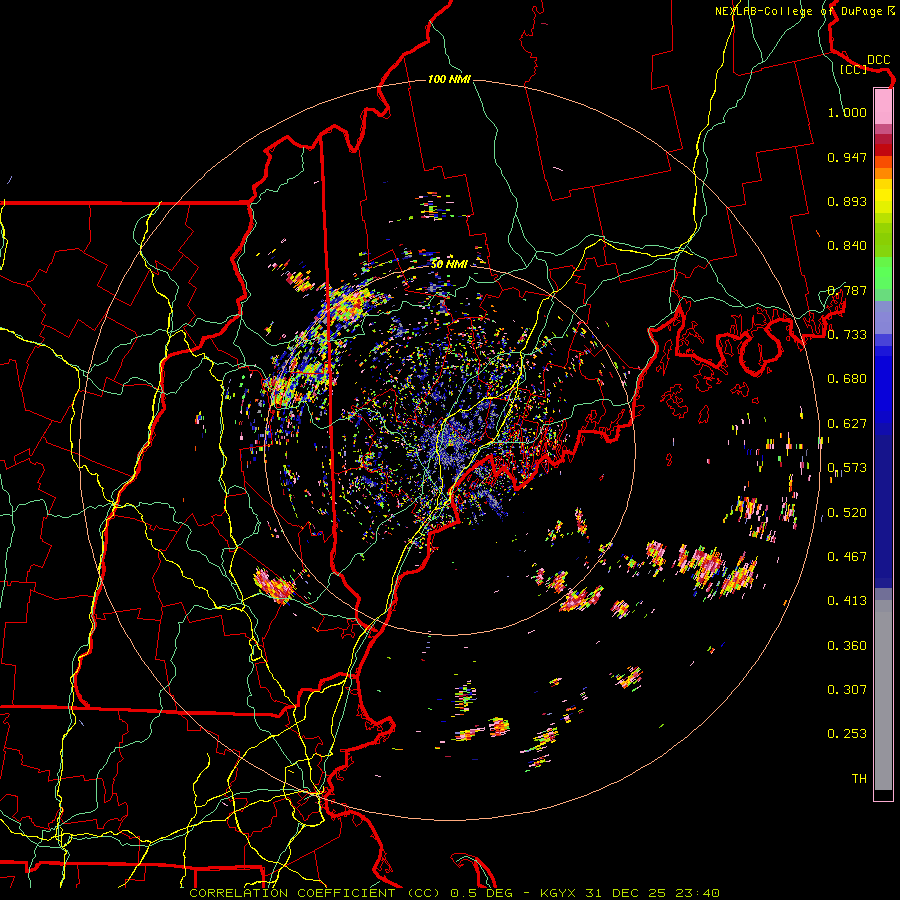This screenshot has width=900, height=900.
Task: Select the red segment of the color bar
Action: click(883, 150)
